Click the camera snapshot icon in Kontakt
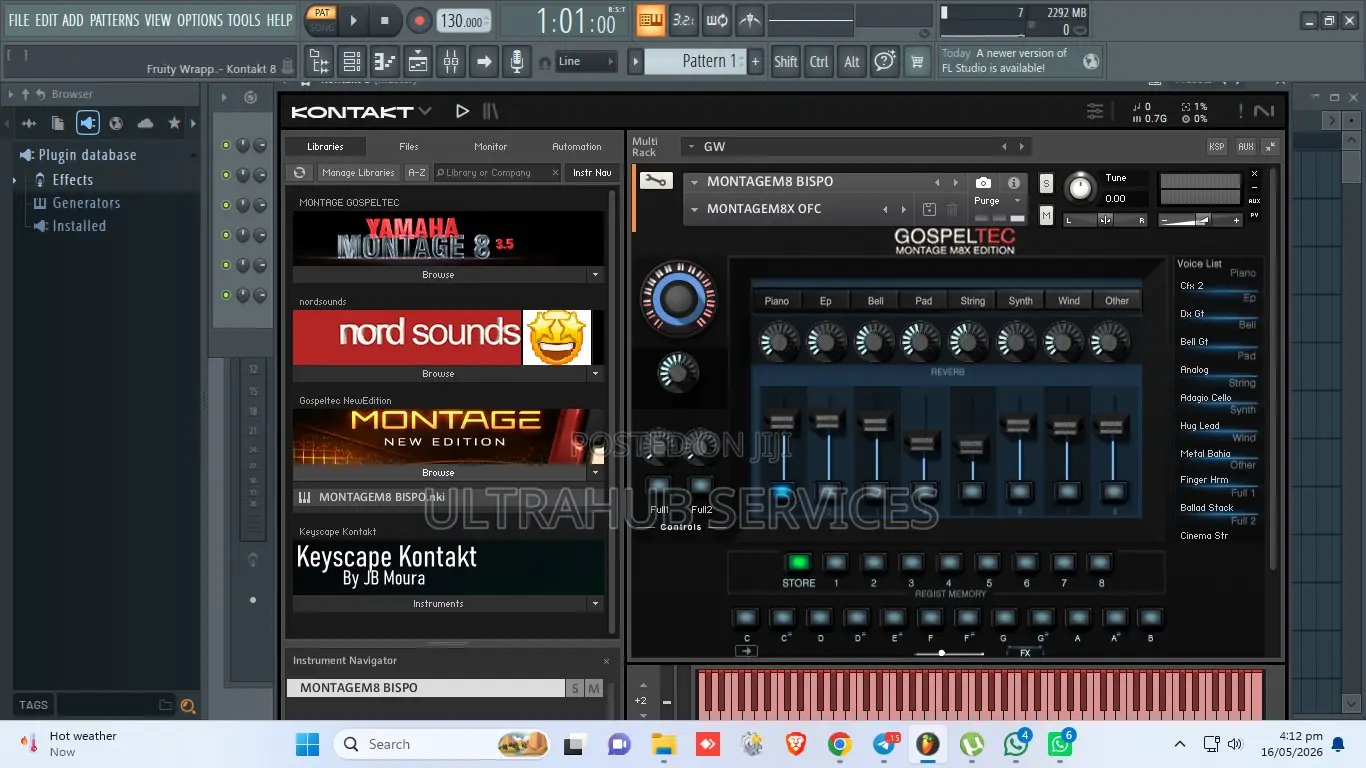This screenshot has width=1366, height=768. (x=983, y=183)
